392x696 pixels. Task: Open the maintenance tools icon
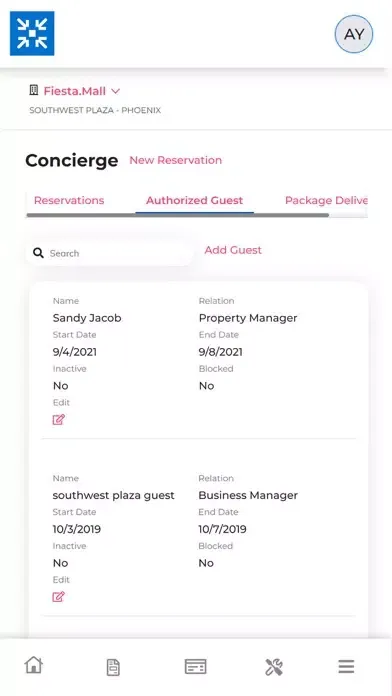pyautogui.click(x=274, y=667)
